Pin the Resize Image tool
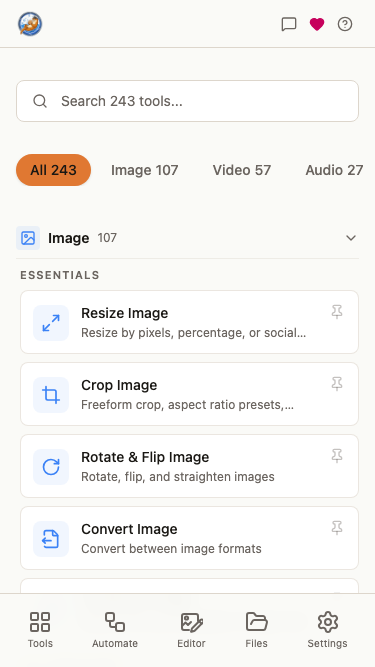This screenshot has width=375, height=667. coord(337,312)
